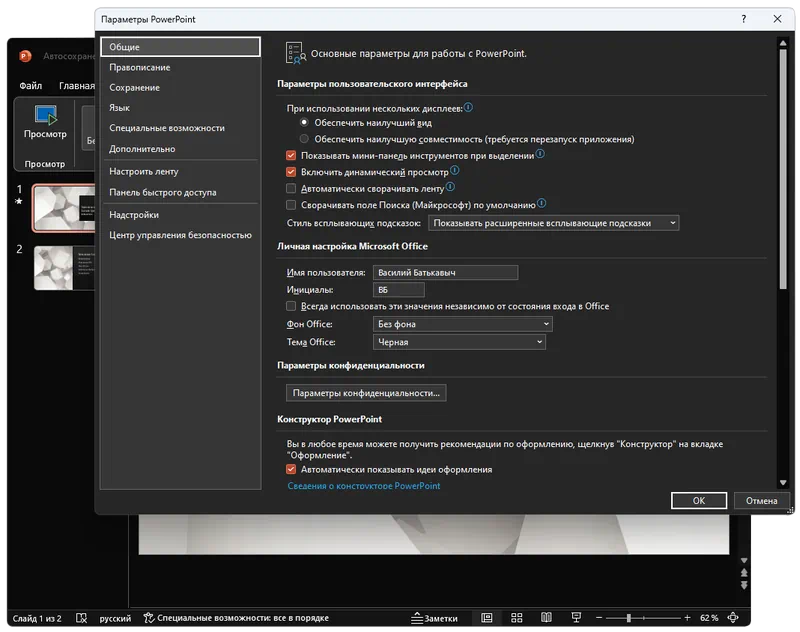Open 'Сведения о конструкторе PowerPoint' link
The image size is (800, 632).
(364, 486)
